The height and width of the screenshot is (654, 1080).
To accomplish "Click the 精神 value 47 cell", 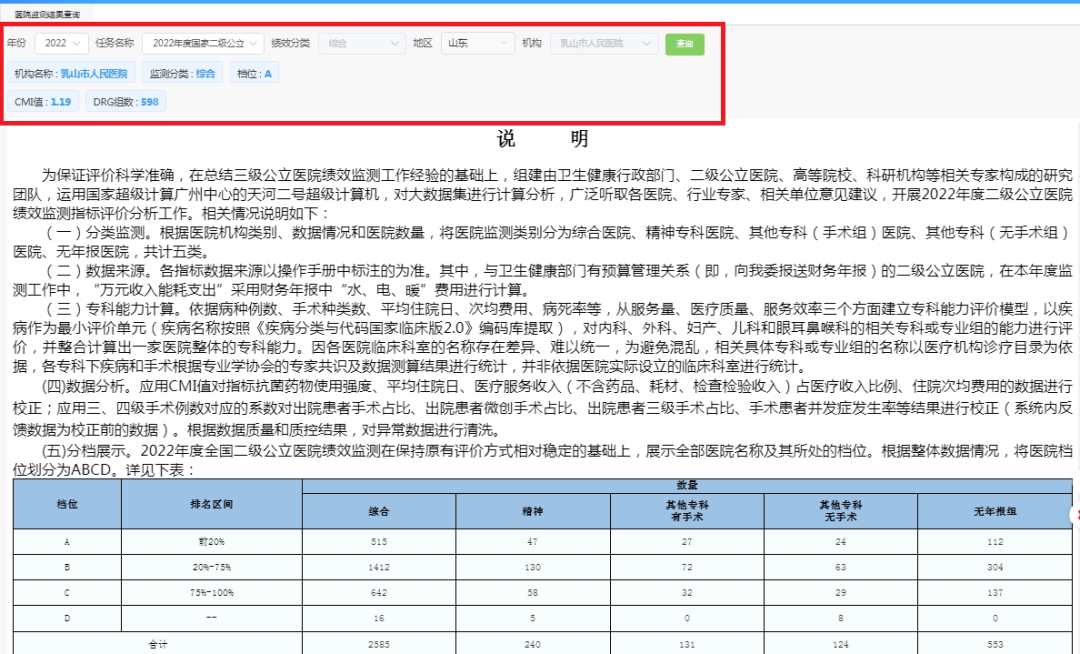I will point(532,542).
